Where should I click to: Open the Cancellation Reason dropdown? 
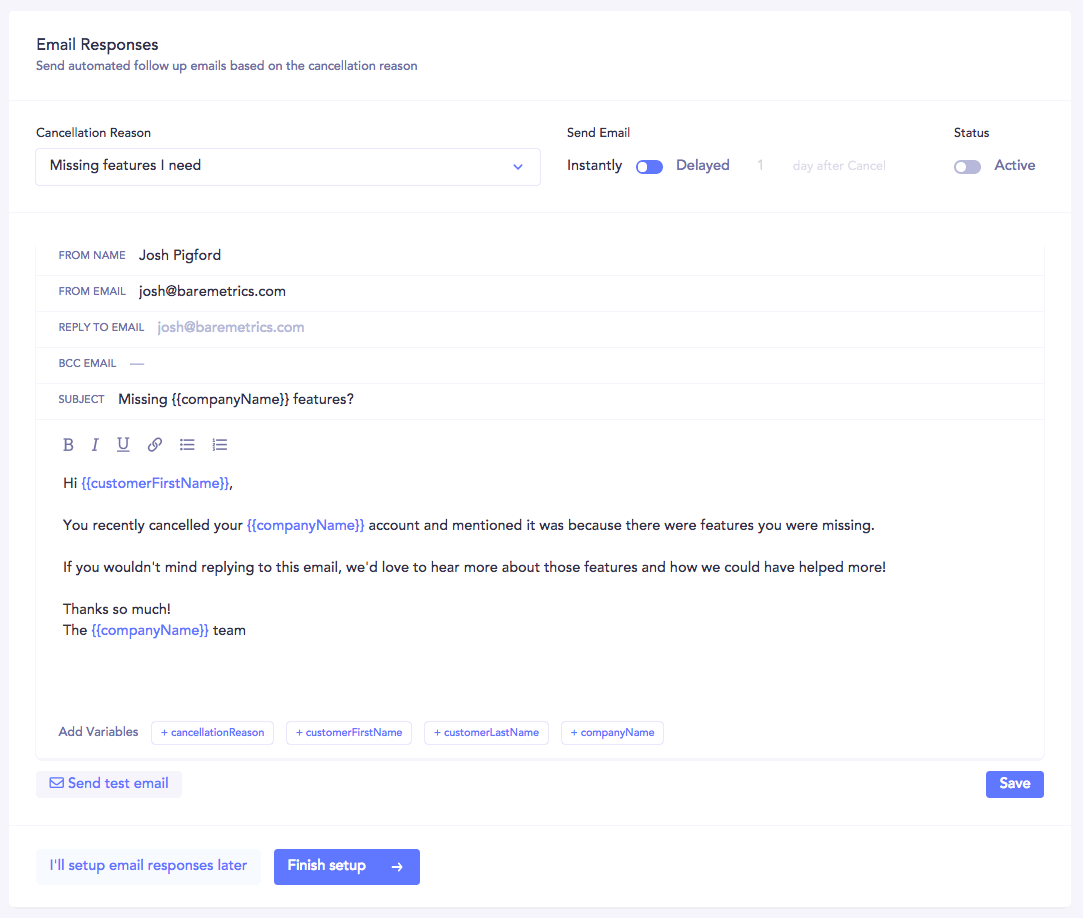[288, 166]
